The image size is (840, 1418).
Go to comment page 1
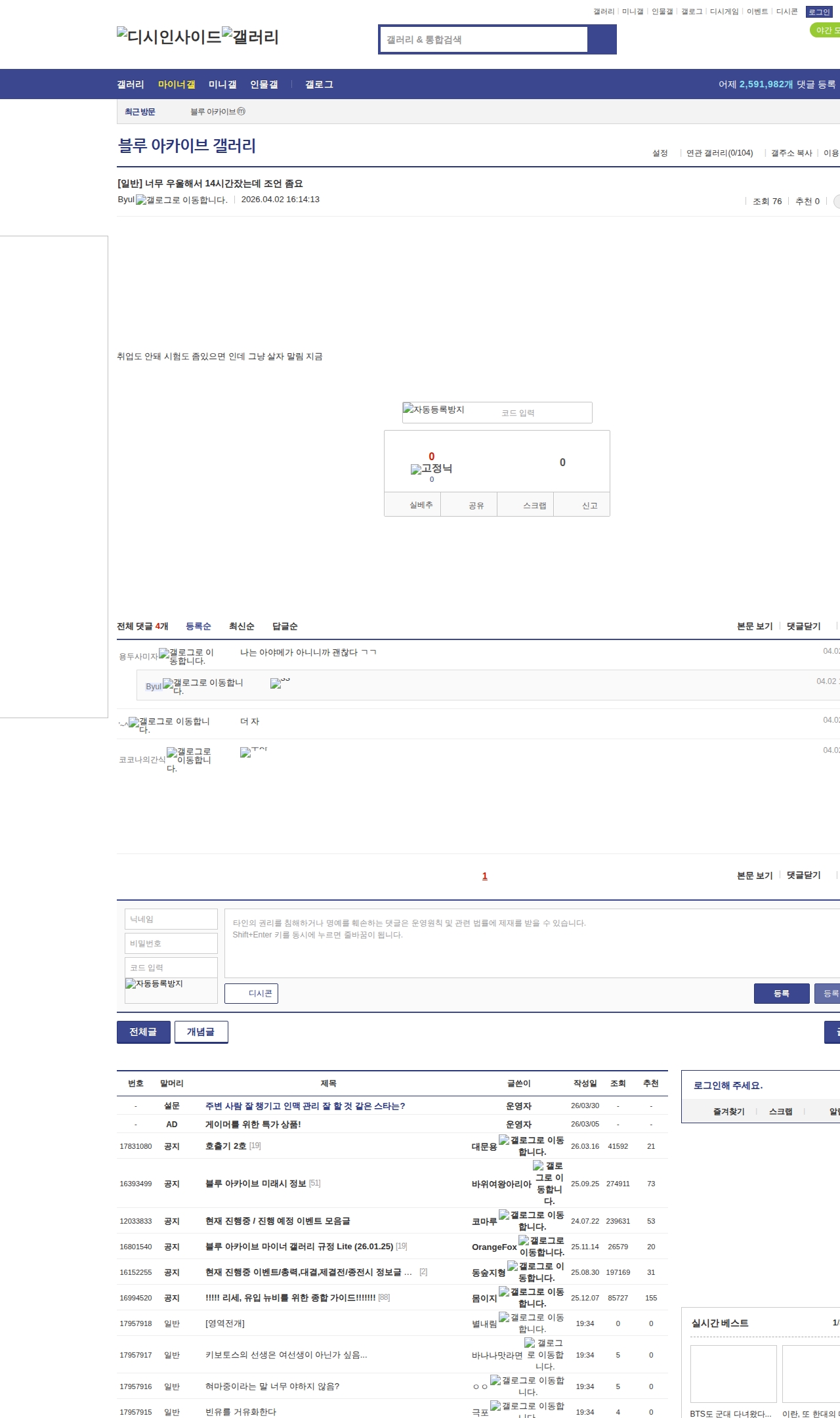click(485, 876)
